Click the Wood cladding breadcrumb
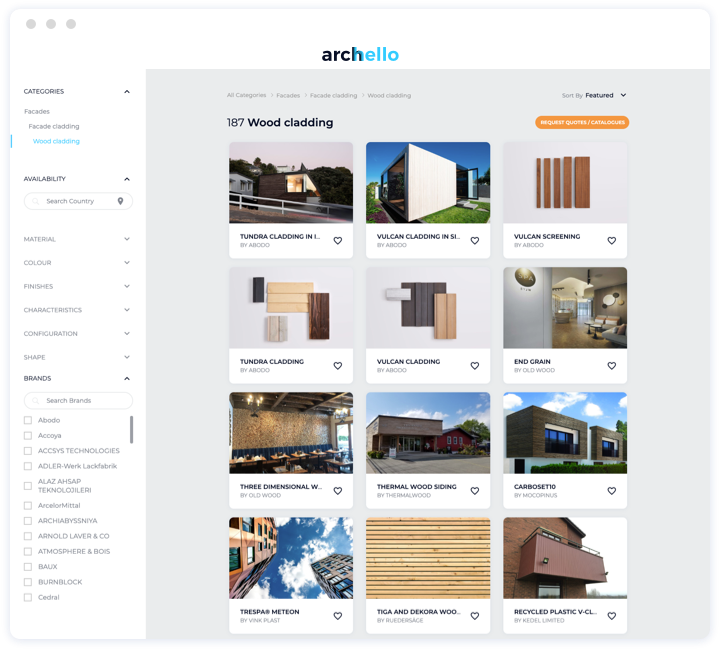The height and width of the screenshot is (650, 720). [389, 95]
